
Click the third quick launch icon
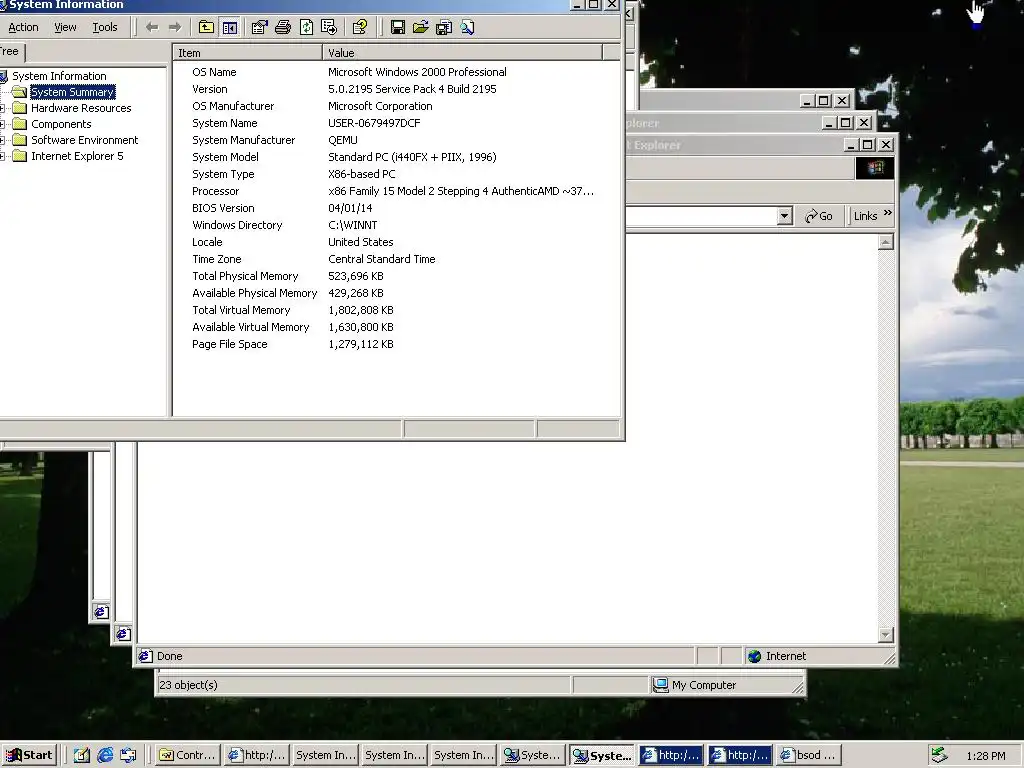(x=128, y=755)
